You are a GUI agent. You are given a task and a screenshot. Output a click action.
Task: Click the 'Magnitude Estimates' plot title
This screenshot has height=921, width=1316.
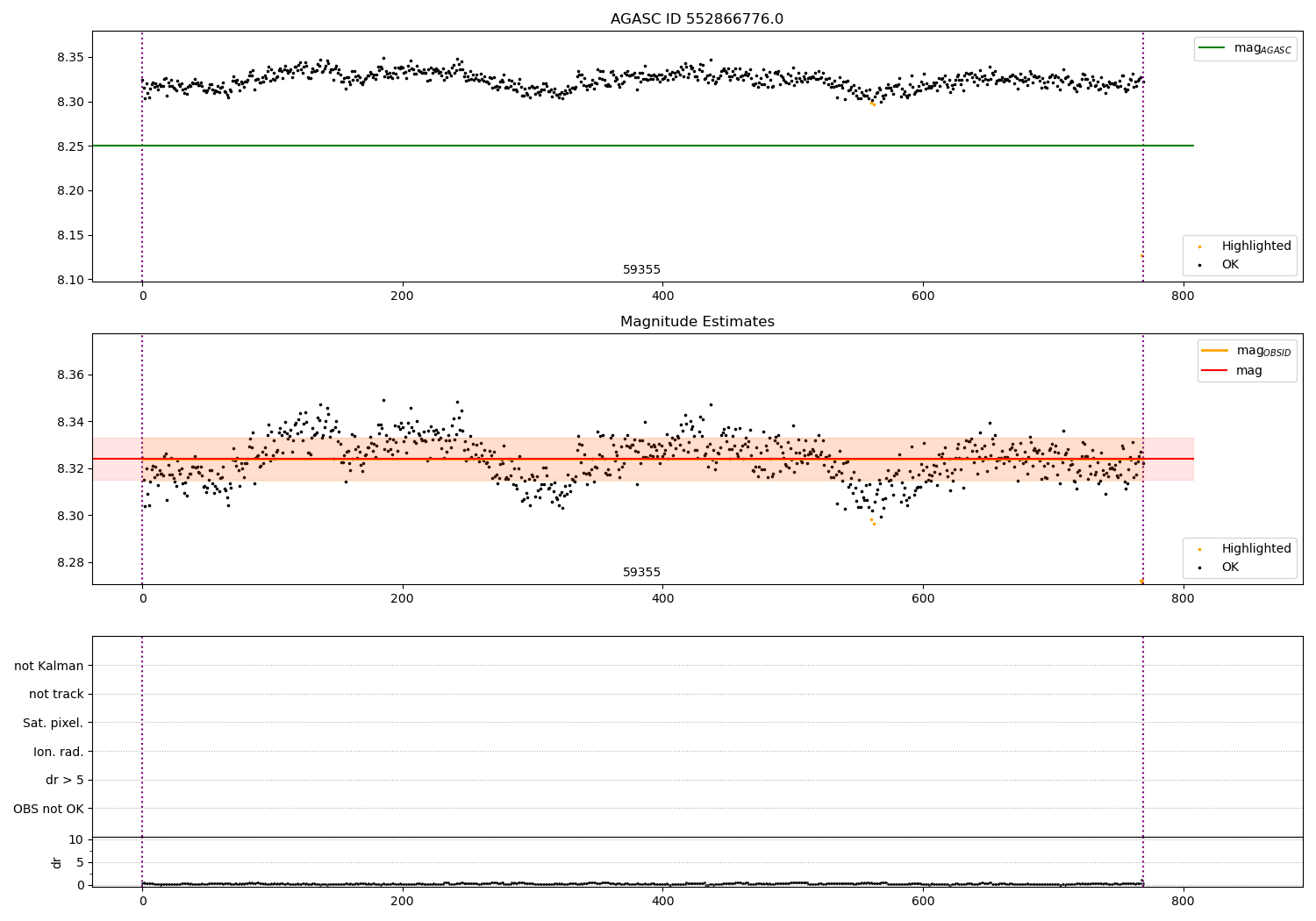(697, 322)
